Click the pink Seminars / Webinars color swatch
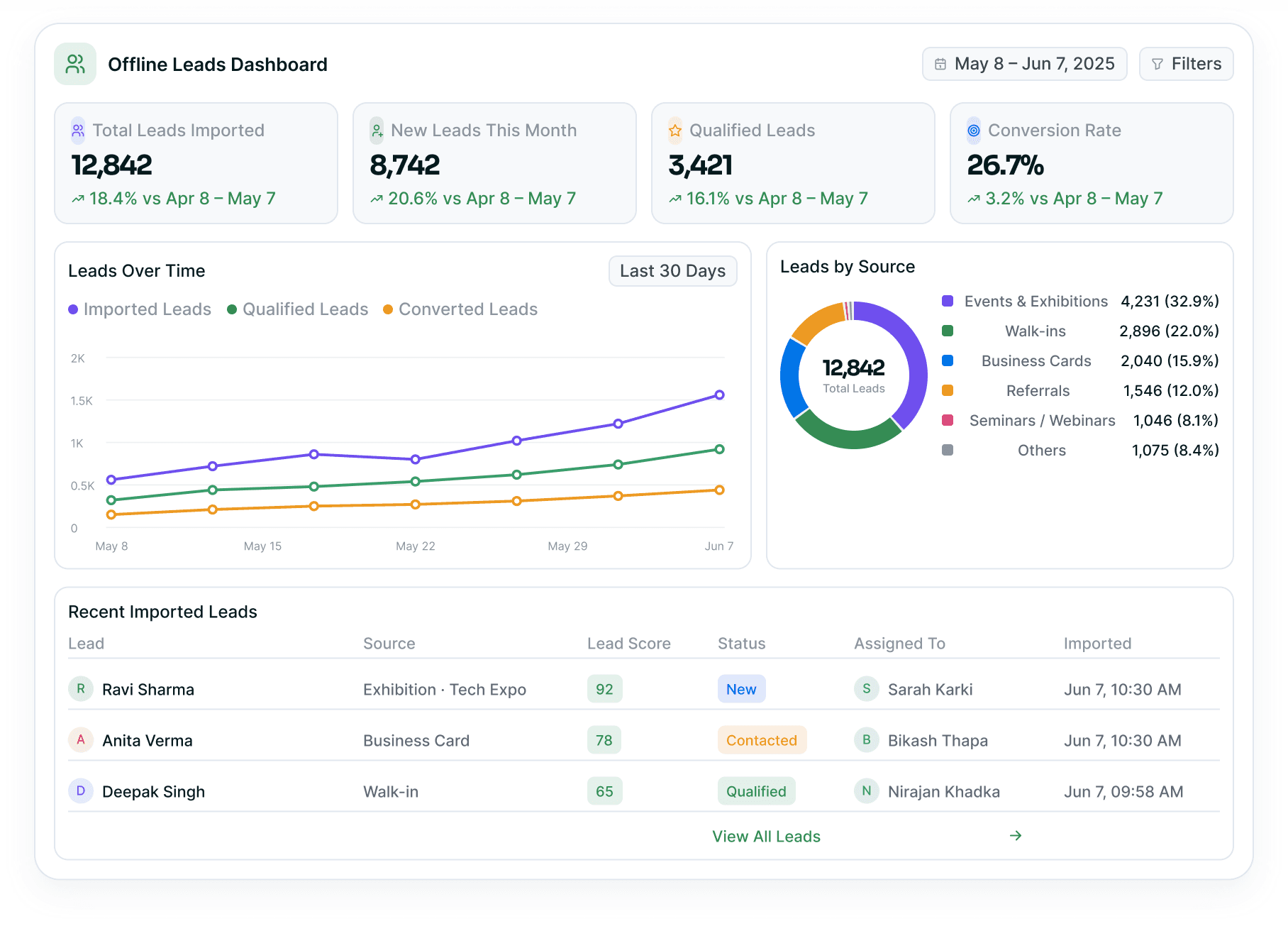Screen dimensions: 1288x926 coord(948,420)
